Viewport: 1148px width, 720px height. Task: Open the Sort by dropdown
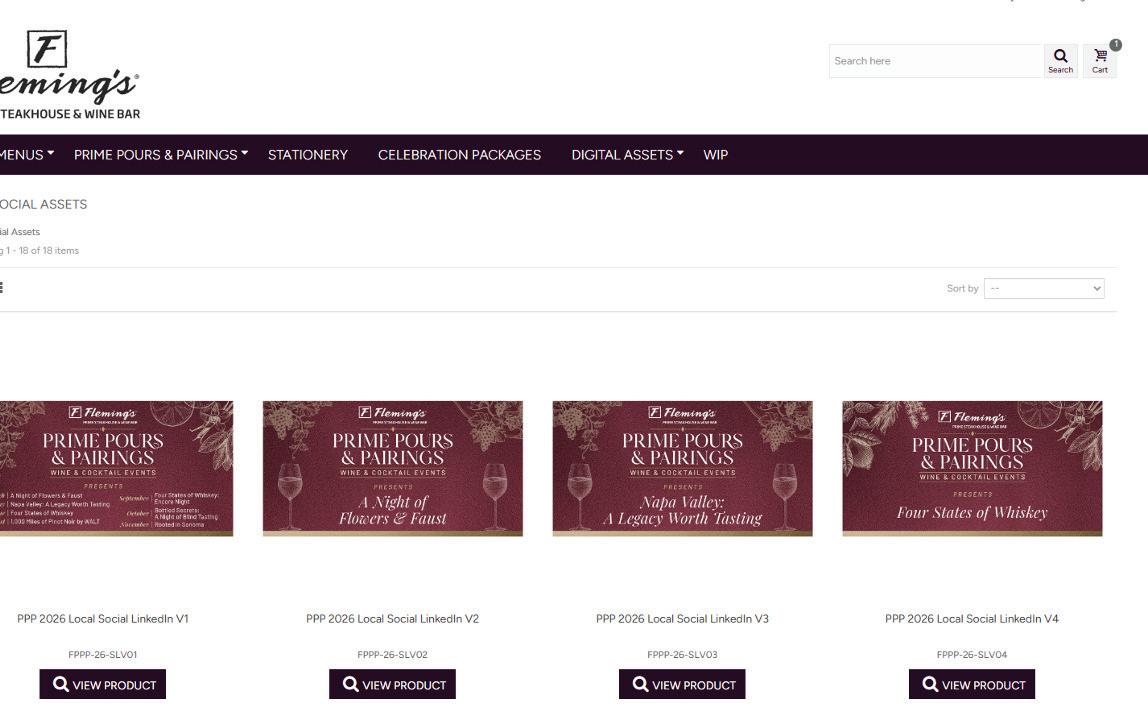click(1044, 289)
